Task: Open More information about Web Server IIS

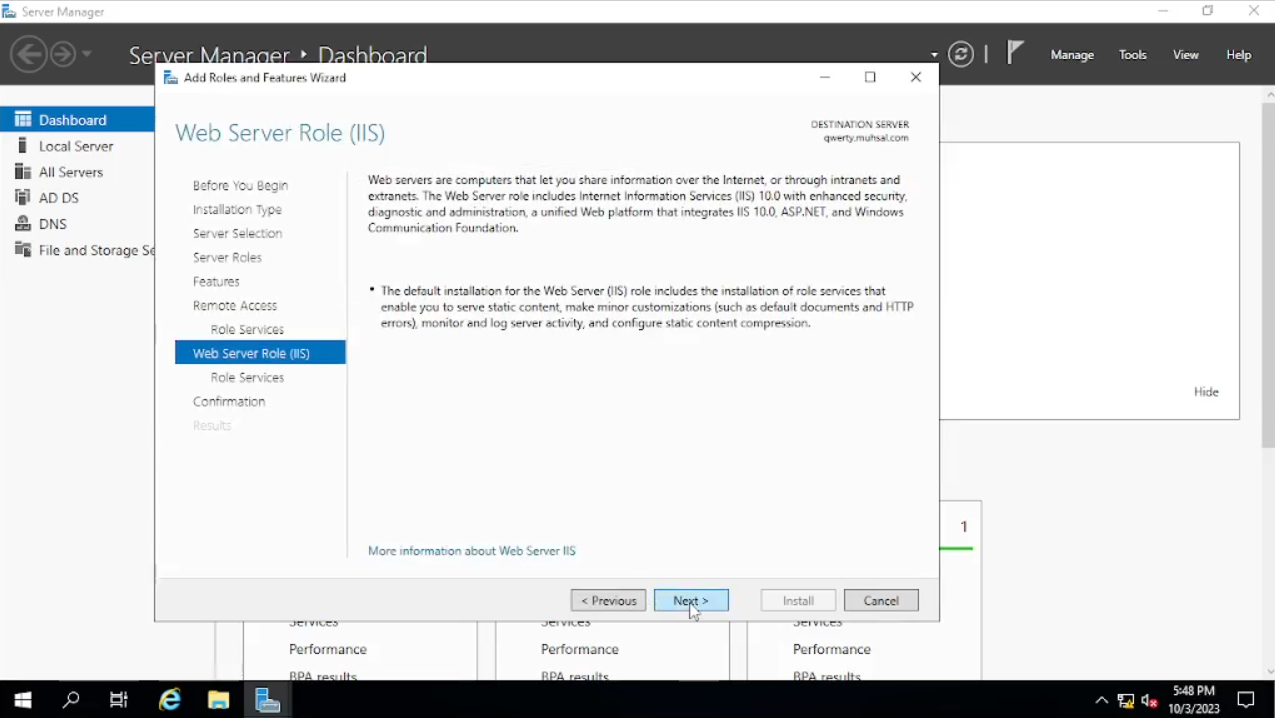Action: tap(472, 551)
